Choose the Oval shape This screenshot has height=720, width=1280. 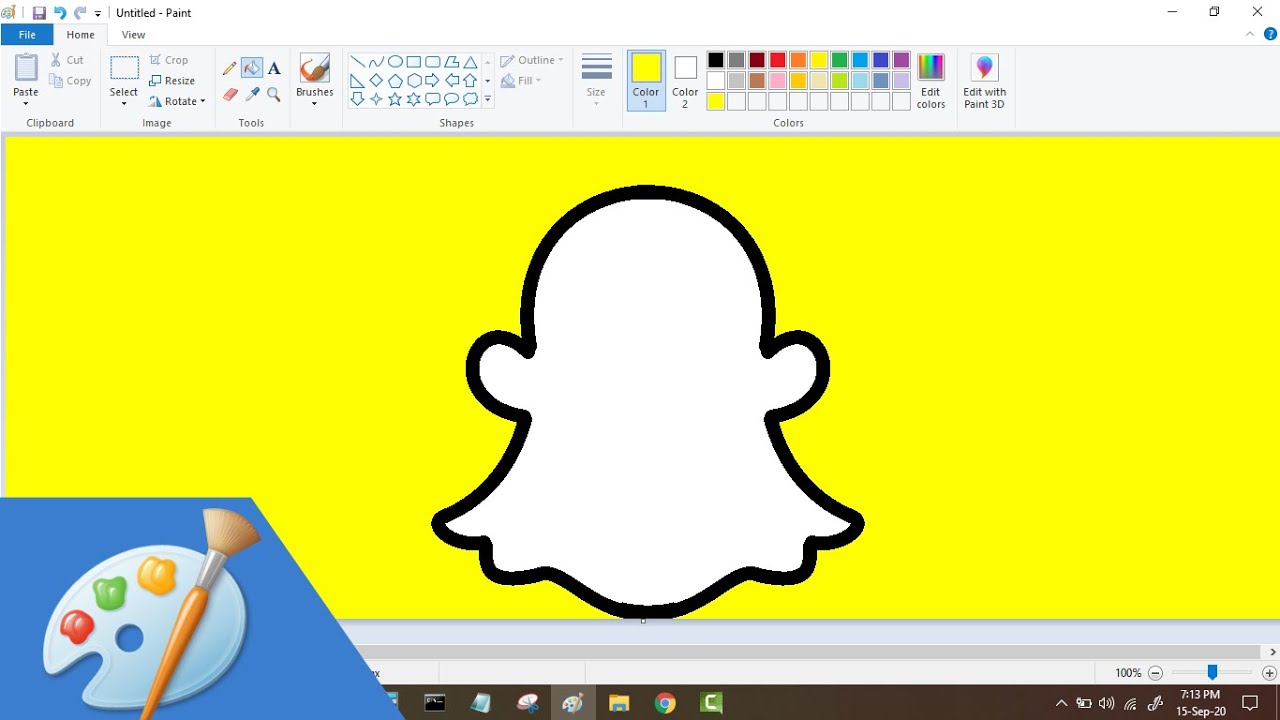(x=395, y=61)
